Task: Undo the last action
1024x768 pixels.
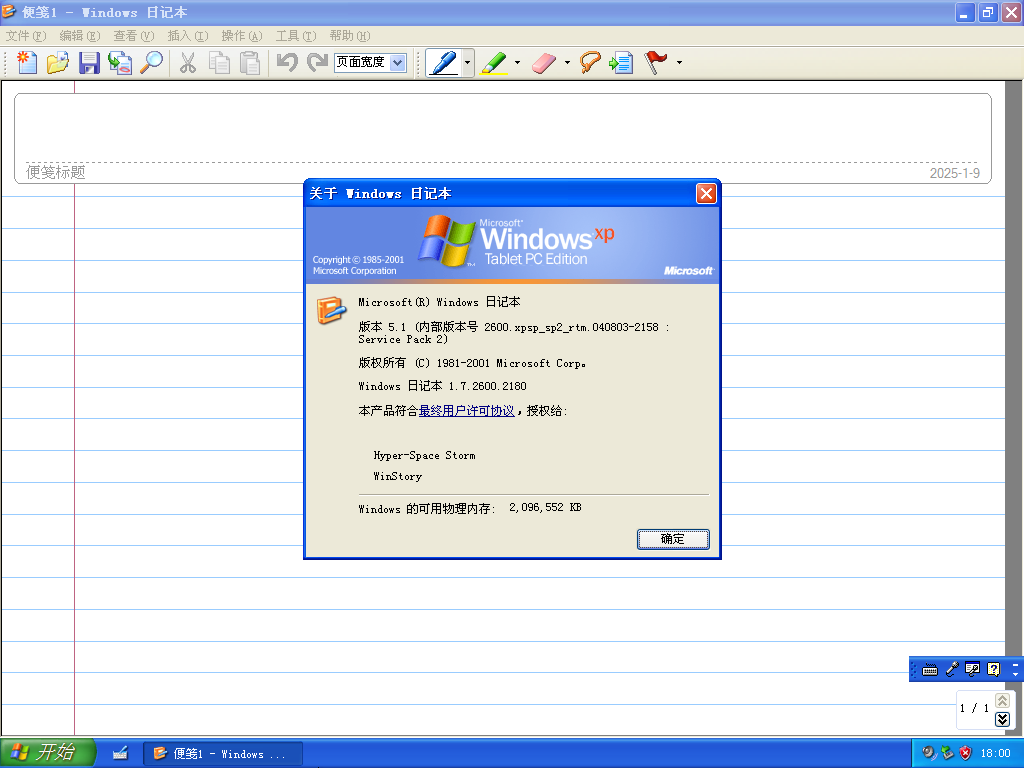Action: [287, 63]
